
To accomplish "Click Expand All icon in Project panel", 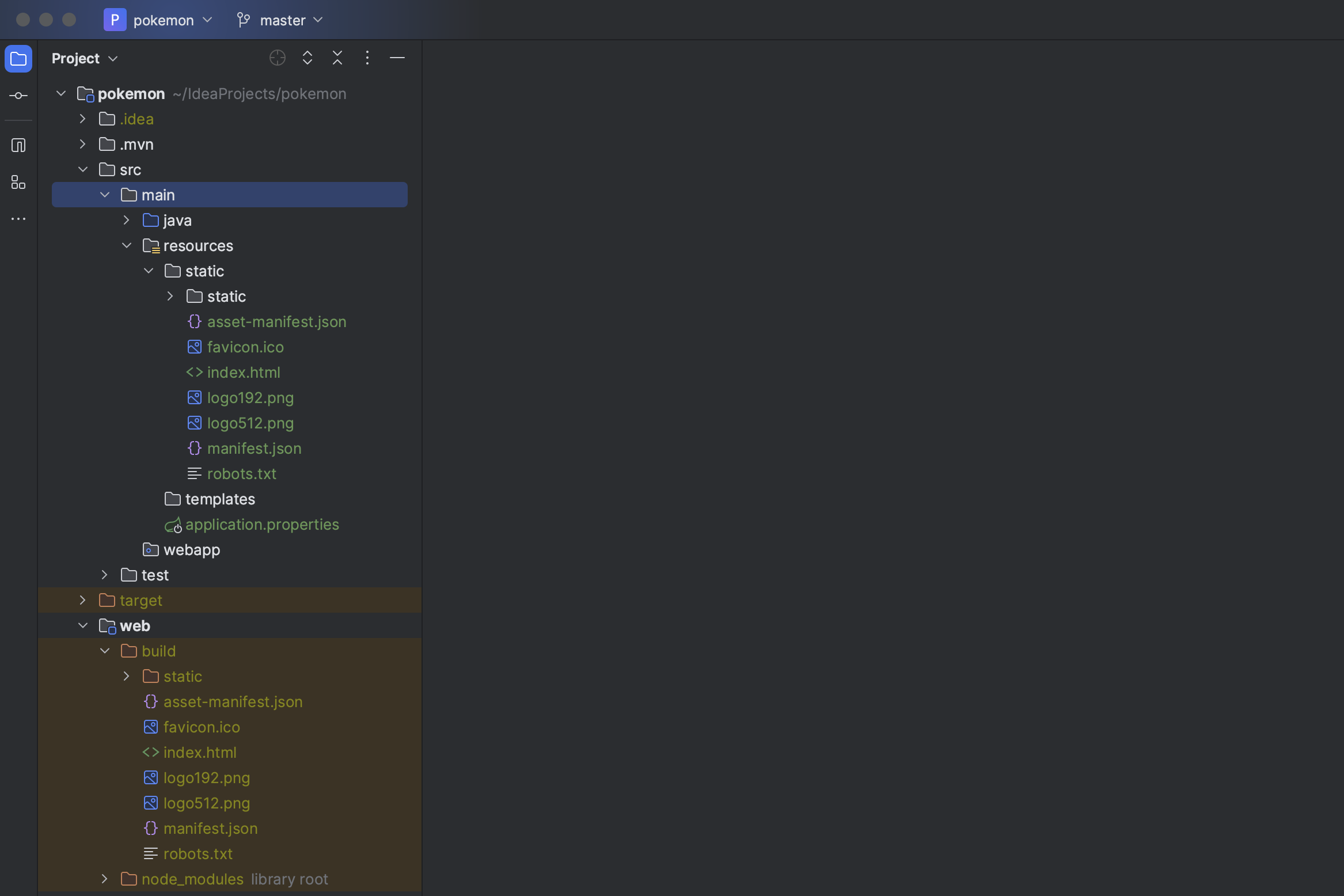I will point(307,58).
